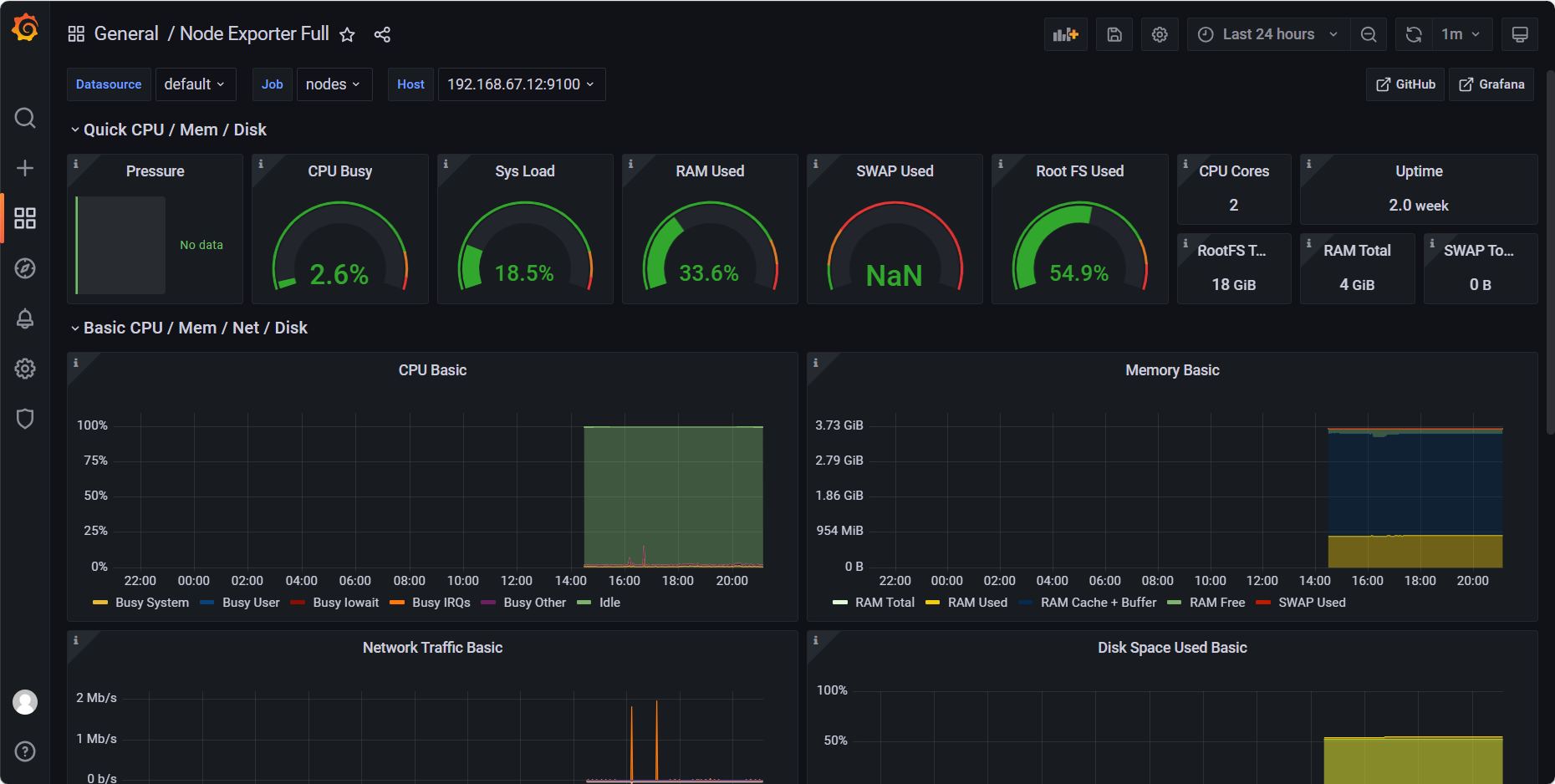Open the Job nodes dropdown
This screenshot has height=784, width=1555.
pos(334,84)
